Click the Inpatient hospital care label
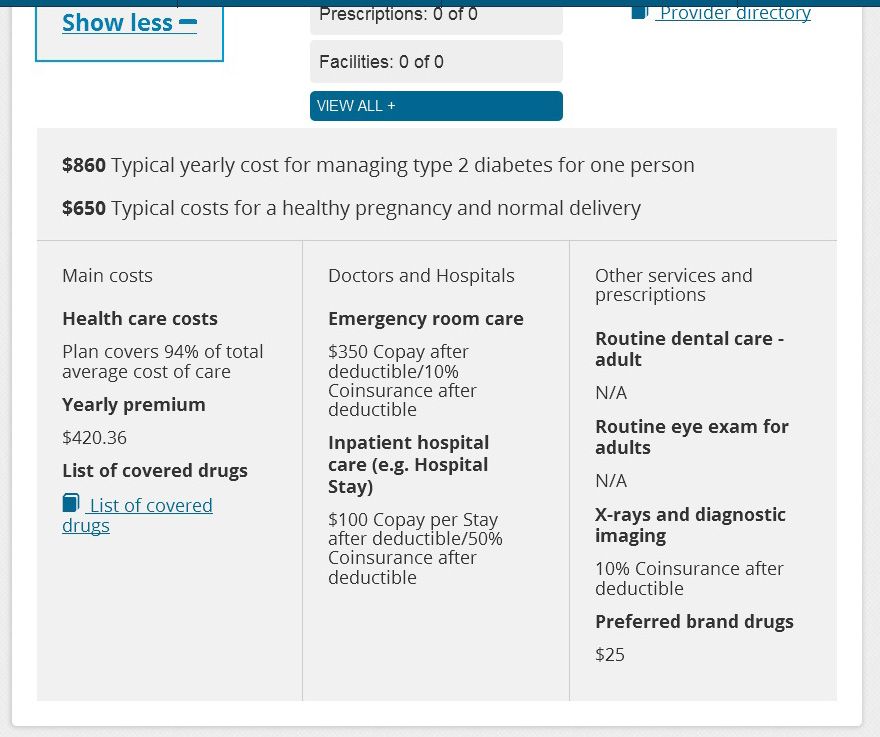Image resolution: width=880 pixels, height=737 pixels. [x=408, y=464]
